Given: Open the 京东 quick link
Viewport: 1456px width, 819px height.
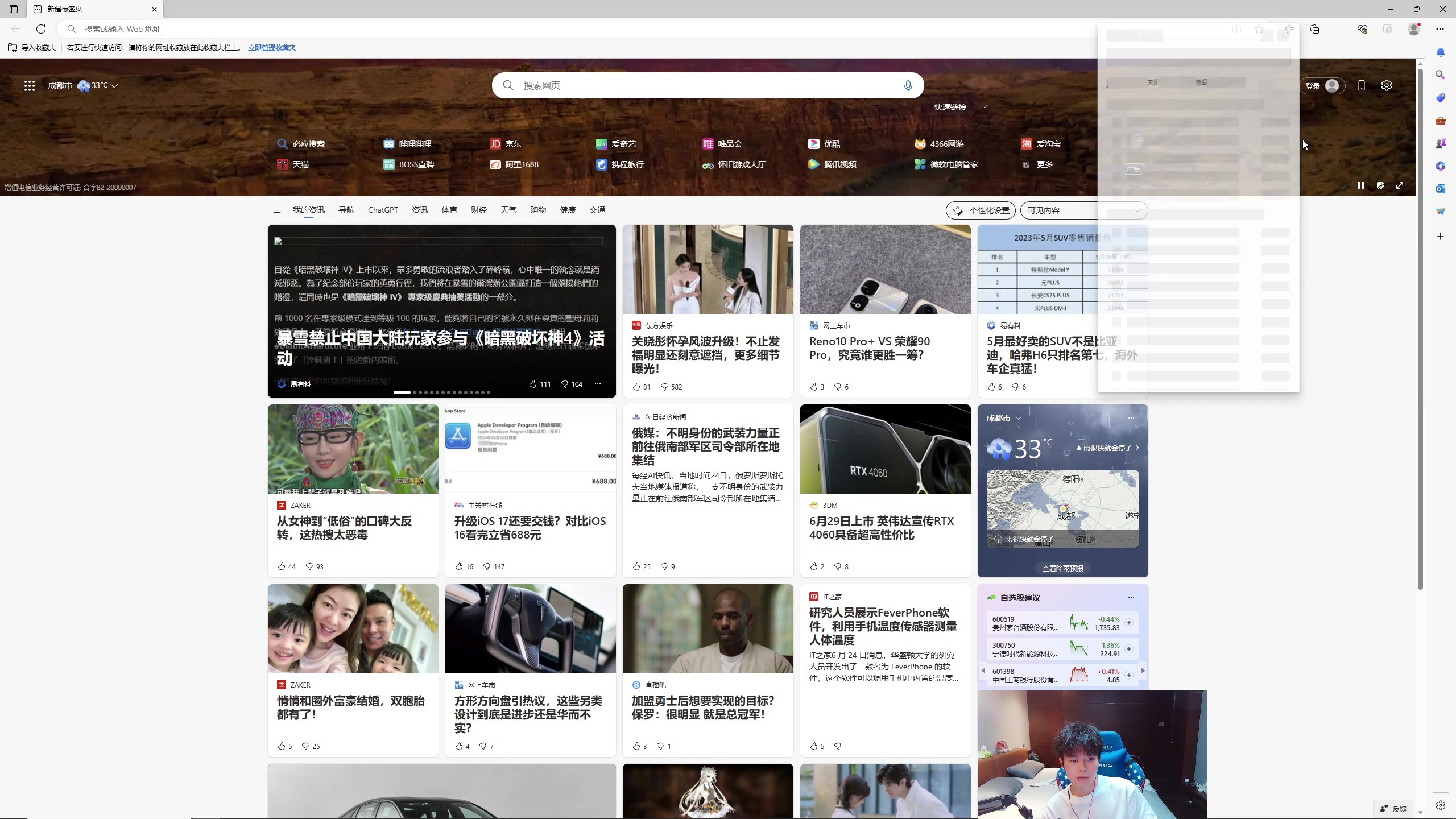Looking at the screenshot, I should tap(506, 144).
